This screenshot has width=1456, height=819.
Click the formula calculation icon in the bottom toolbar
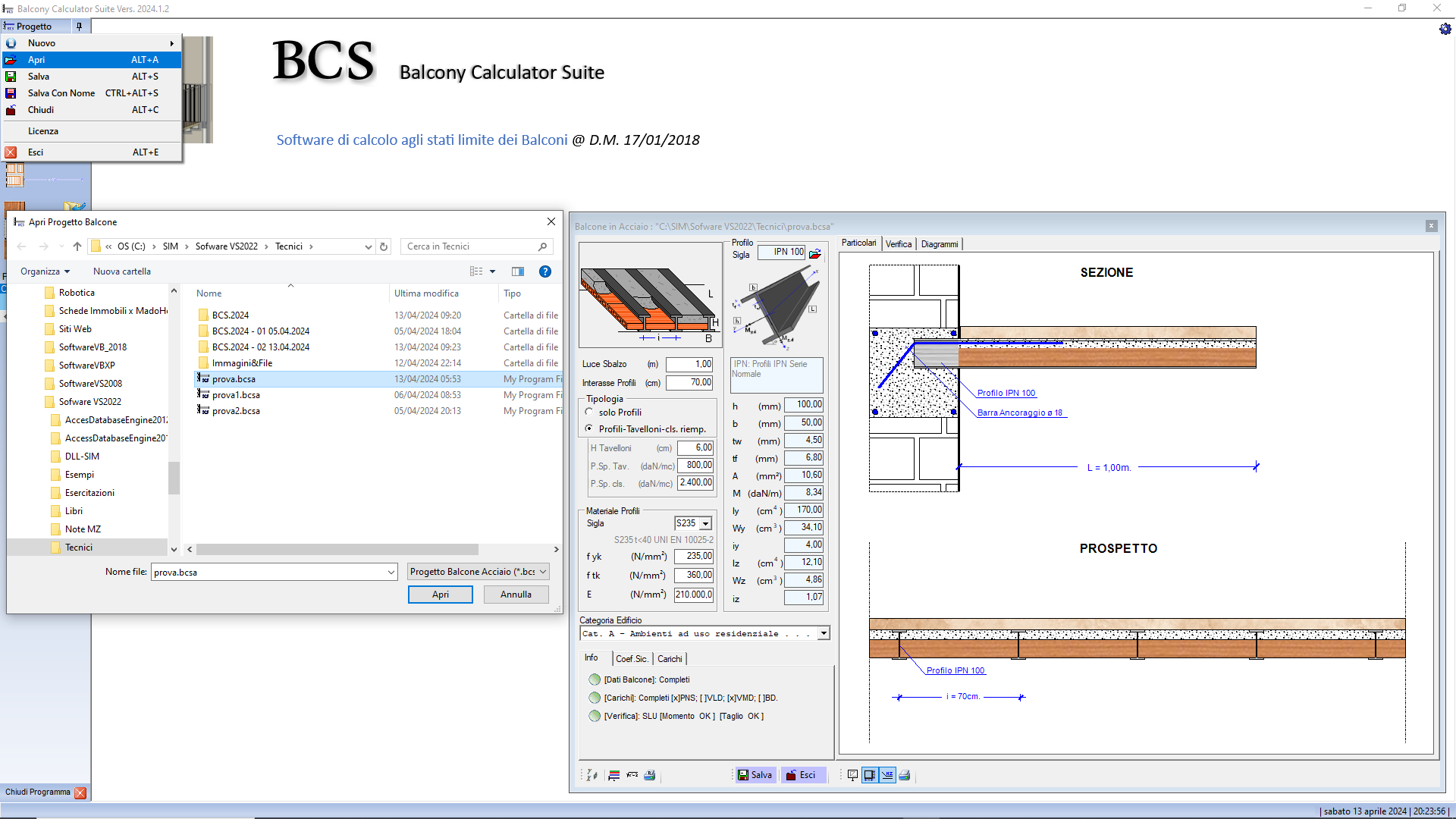(x=632, y=775)
